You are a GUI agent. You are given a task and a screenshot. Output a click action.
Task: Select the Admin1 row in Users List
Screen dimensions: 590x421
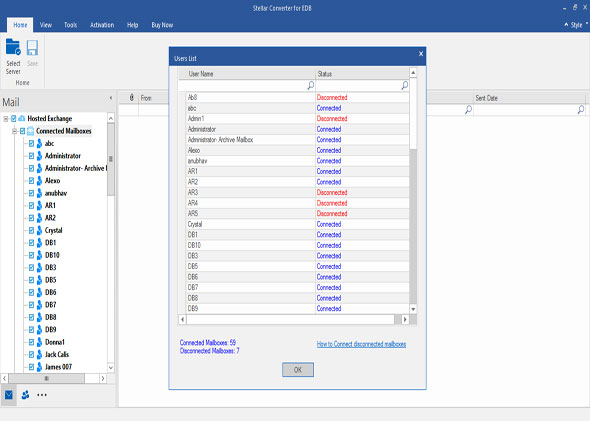point(298,119)
